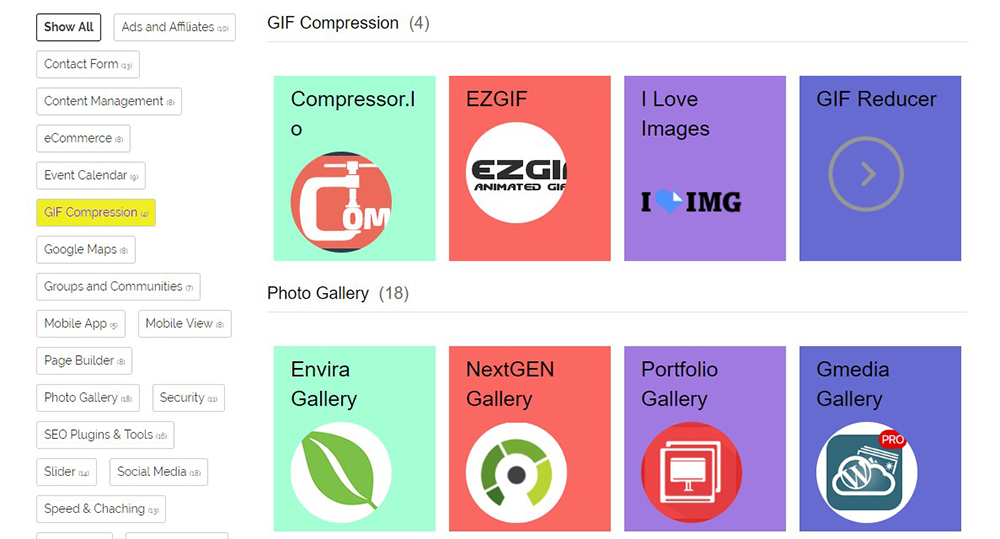Click the Compressor.io clamp logo icon
The width and height of the screenshot is (1000, 539).
pos(341,202)
